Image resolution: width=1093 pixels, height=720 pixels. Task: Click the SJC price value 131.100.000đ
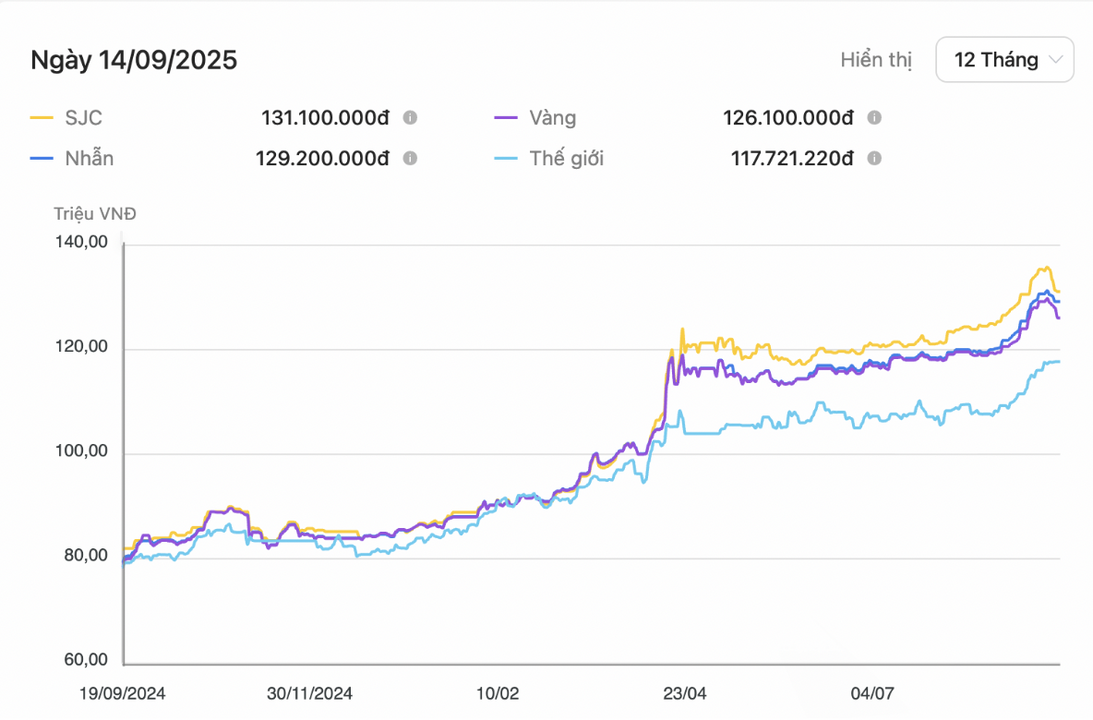click(325, 118)
